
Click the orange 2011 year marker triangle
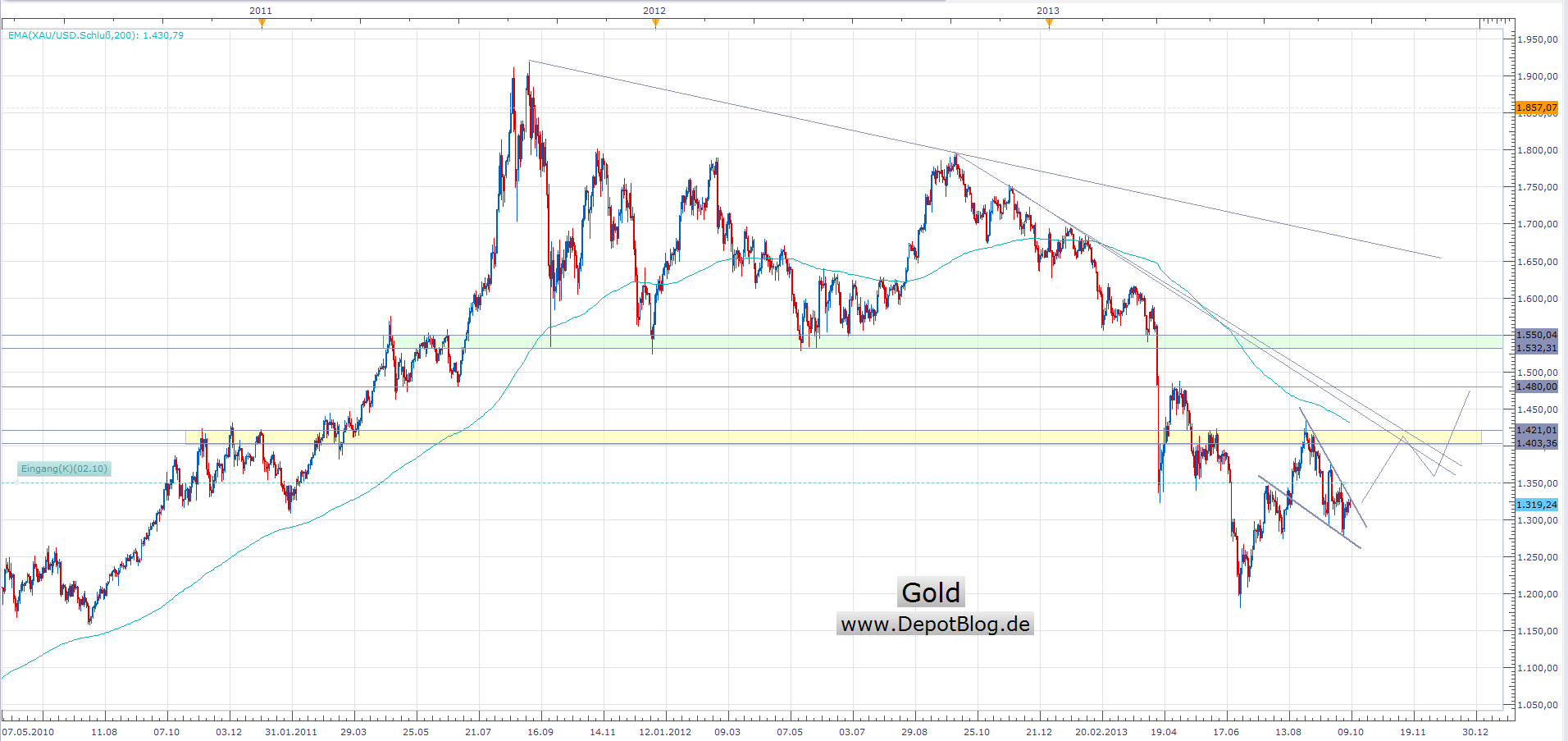[262, 23]
